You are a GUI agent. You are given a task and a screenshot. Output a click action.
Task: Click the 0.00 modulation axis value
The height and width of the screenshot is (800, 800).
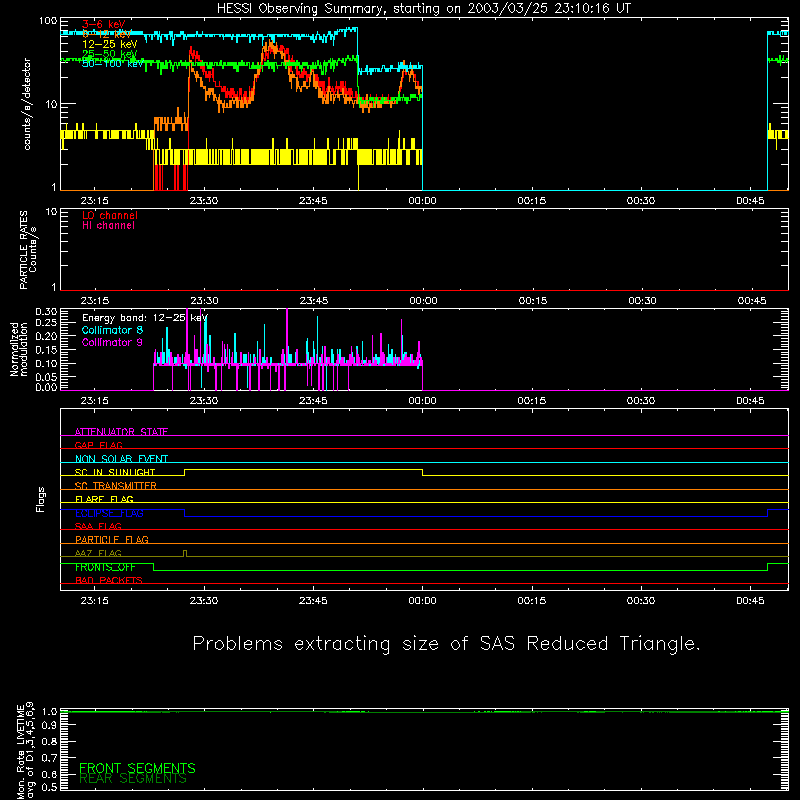[46, 387]
